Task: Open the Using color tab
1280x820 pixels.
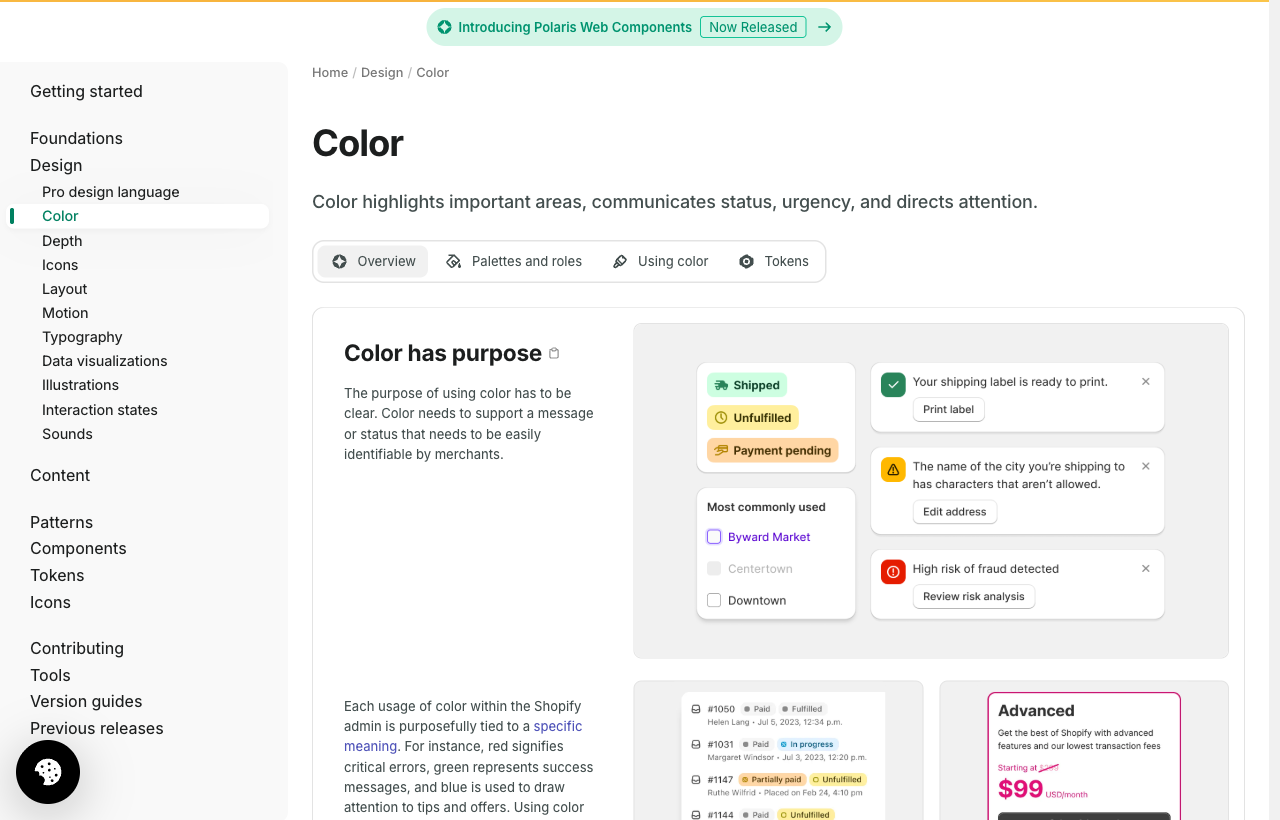Action: [660, 261]
